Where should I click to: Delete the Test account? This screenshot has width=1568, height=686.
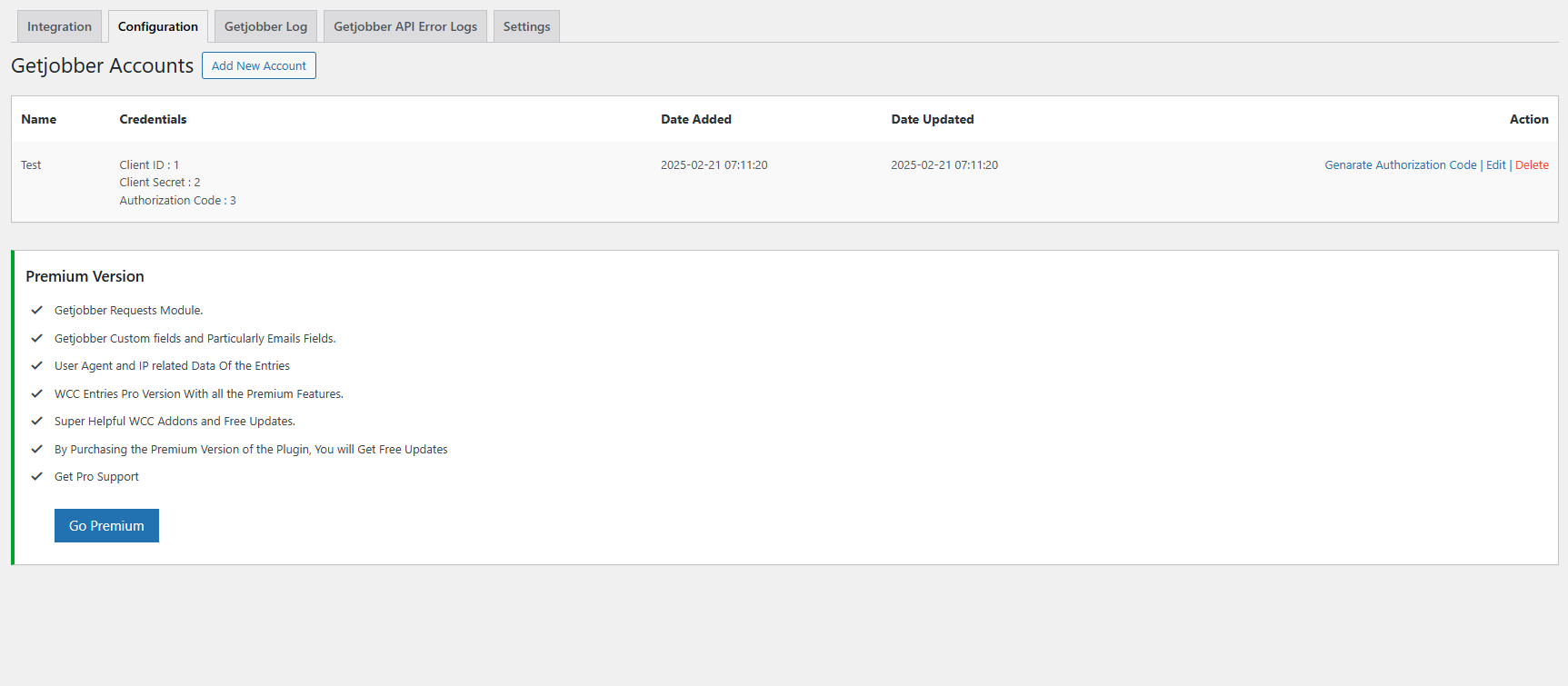coord(1532,165)
